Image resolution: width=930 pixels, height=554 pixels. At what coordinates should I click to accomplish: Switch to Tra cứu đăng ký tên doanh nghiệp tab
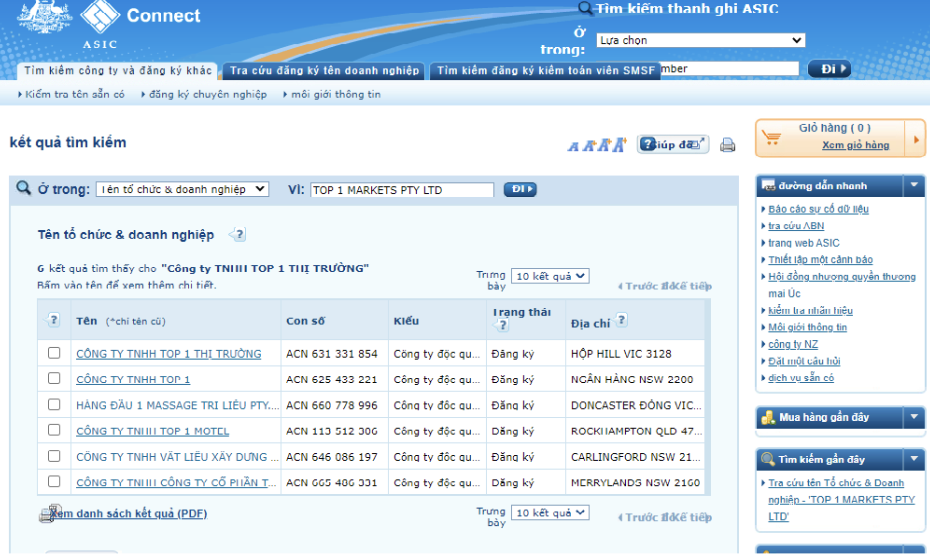tap(324, 71)
